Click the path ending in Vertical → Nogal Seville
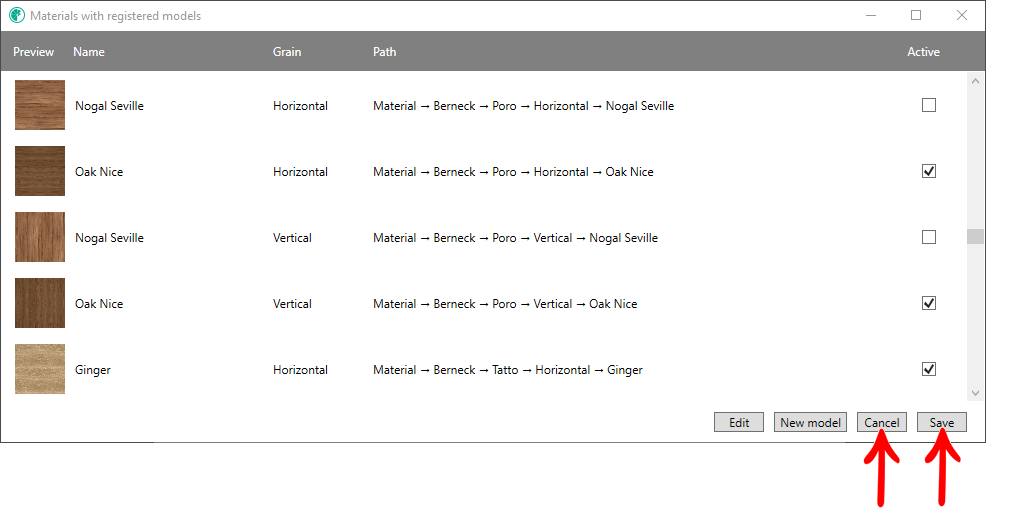 pos(515,238)
